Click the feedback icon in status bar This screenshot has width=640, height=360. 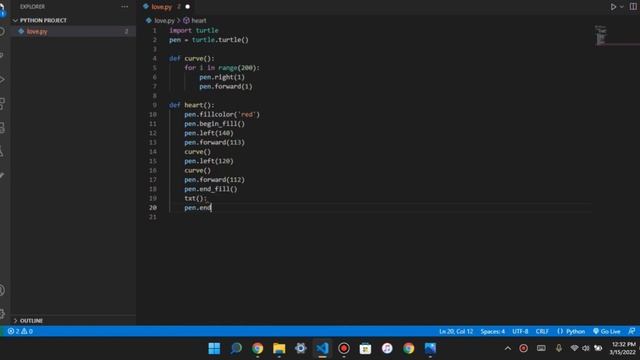[x=631, y=331]
